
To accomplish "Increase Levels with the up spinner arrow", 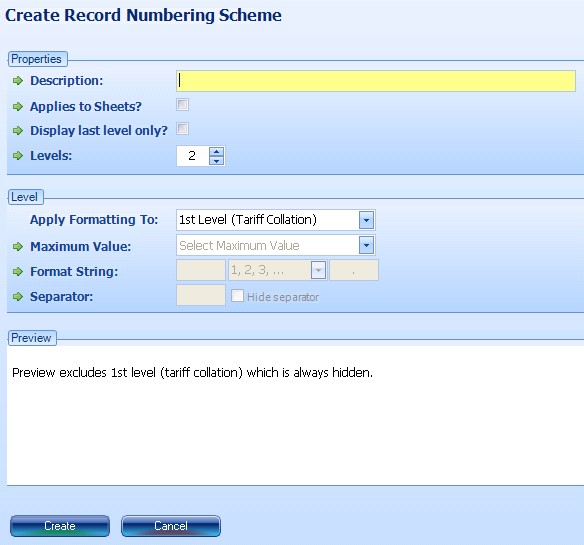I will point(216,151).
